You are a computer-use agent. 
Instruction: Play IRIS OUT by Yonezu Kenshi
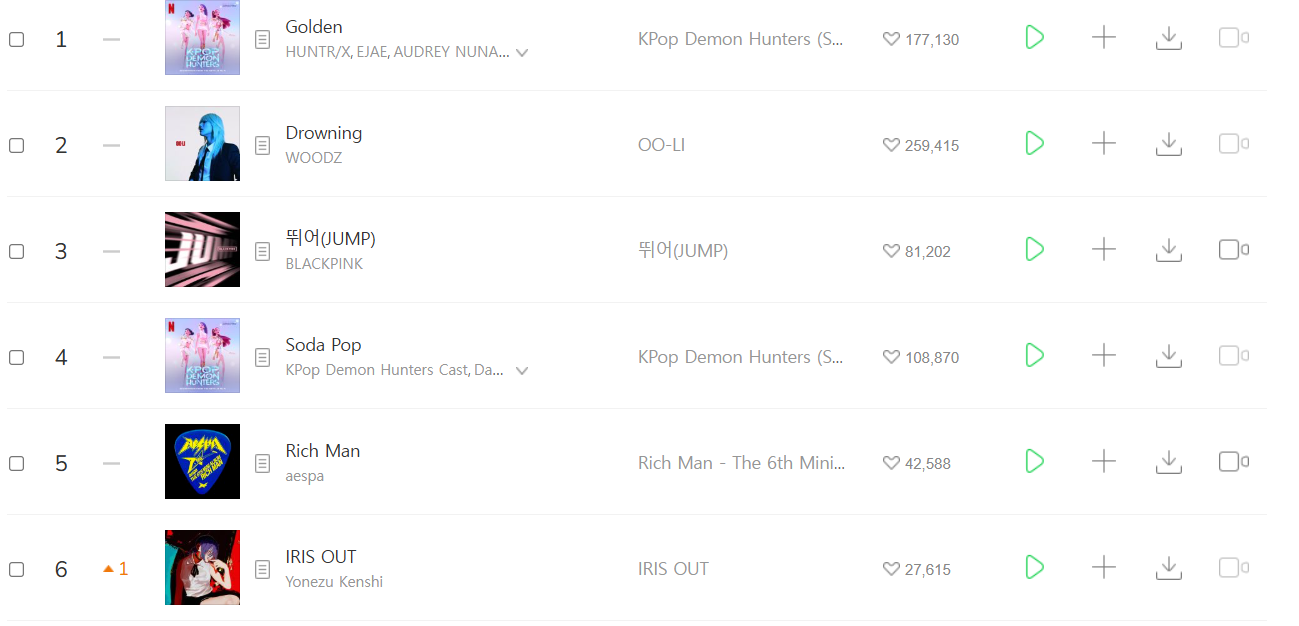coord(1034,568)
